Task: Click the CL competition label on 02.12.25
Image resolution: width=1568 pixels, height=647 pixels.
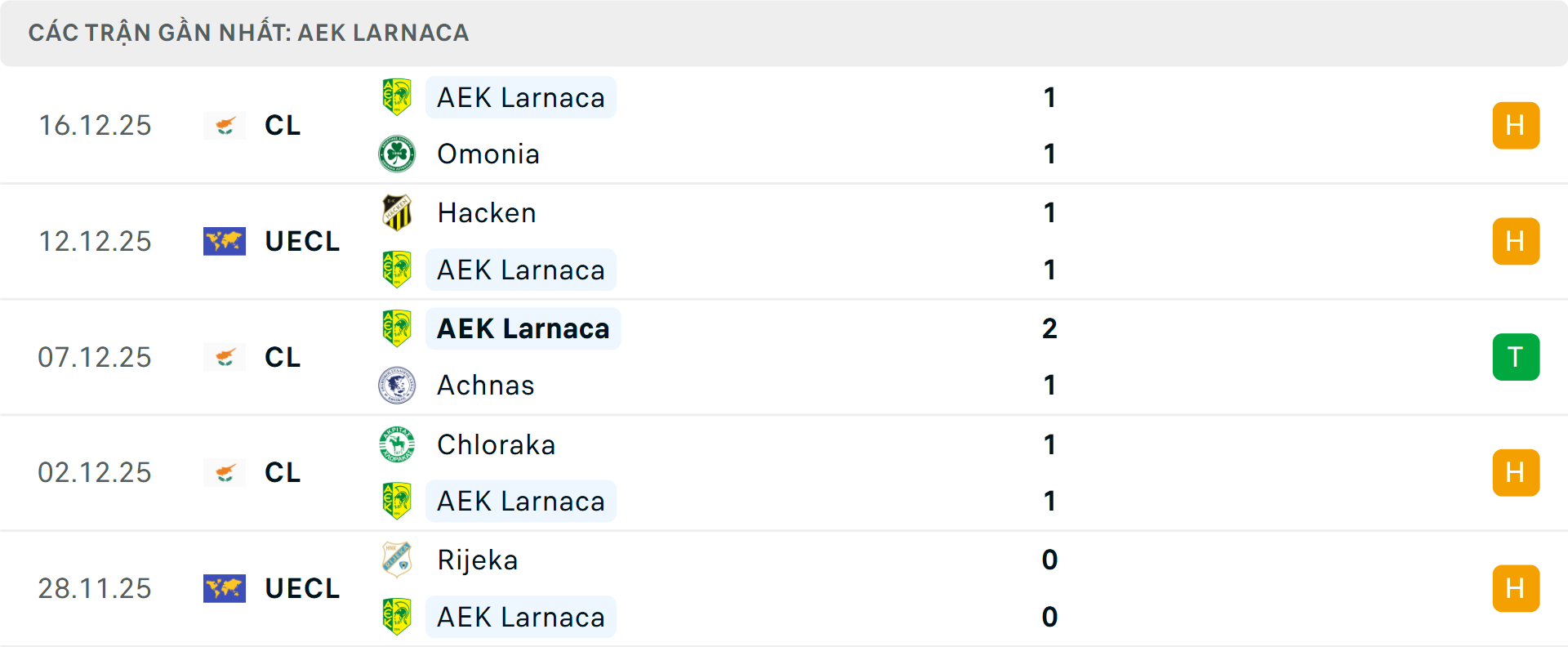Action: tap(282, 472)
